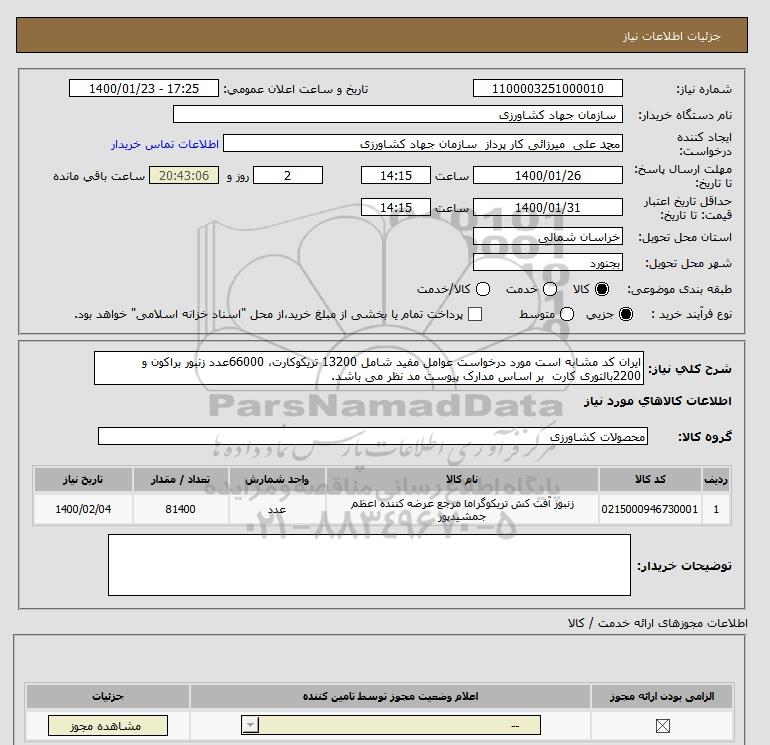Click the نام کالا column header
This screenshot has width=770, height=745.
[462, 479]
